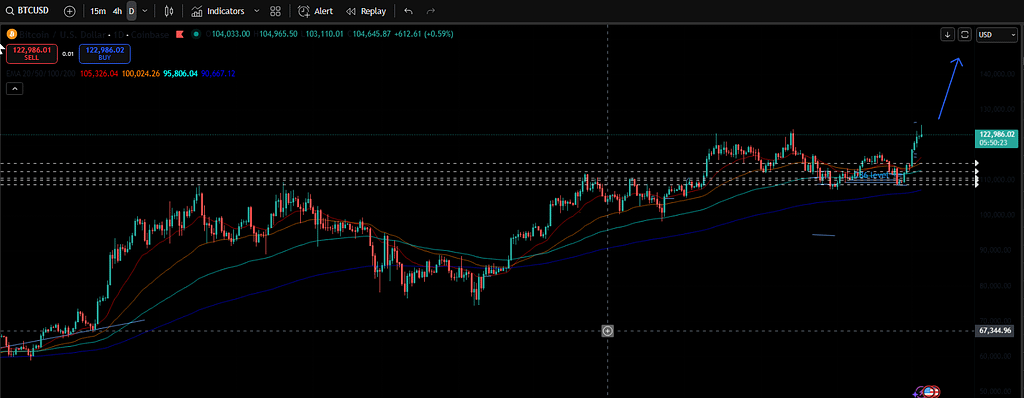Click the redo arrow

point(430,11)
